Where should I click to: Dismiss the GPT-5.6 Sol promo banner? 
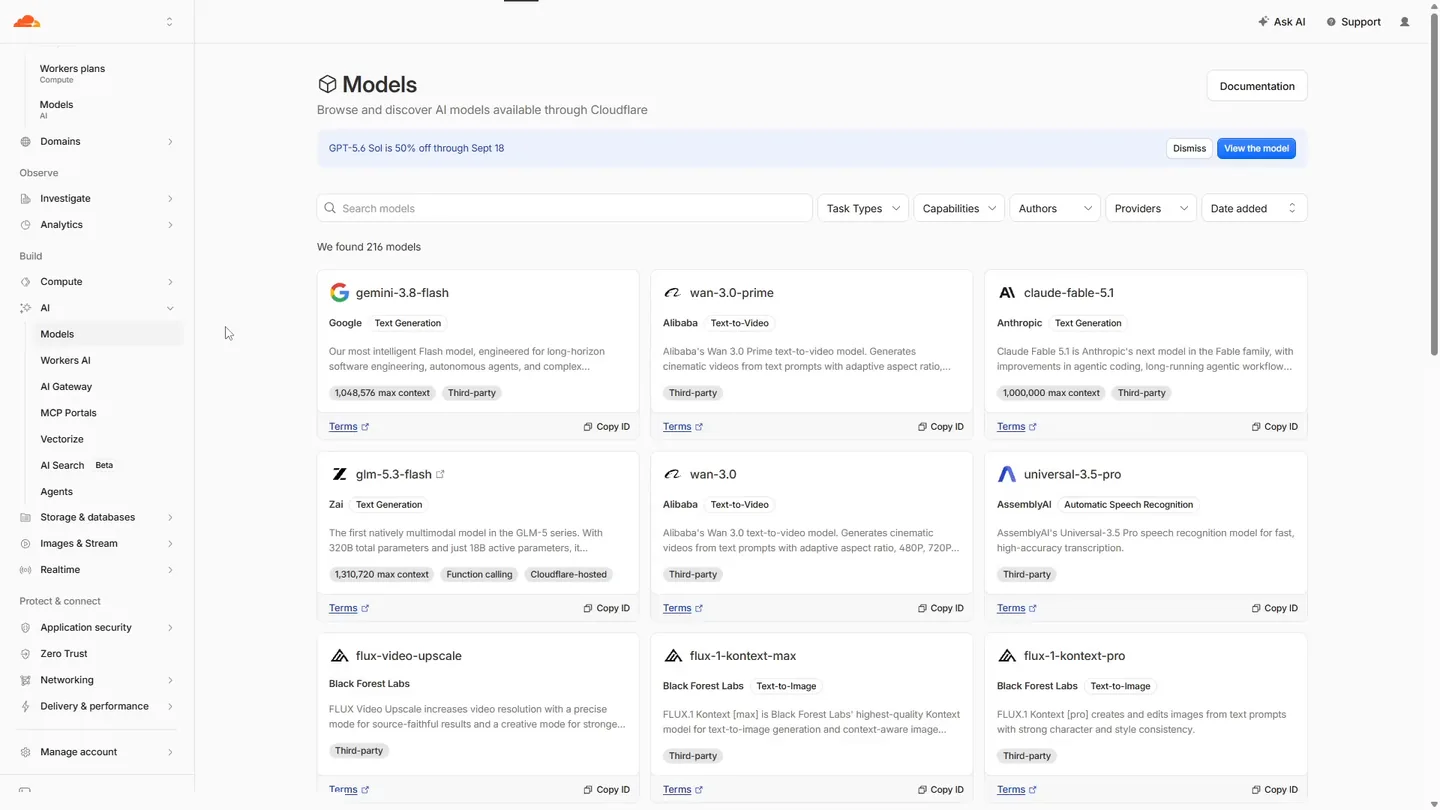[x=1189, y=148]
